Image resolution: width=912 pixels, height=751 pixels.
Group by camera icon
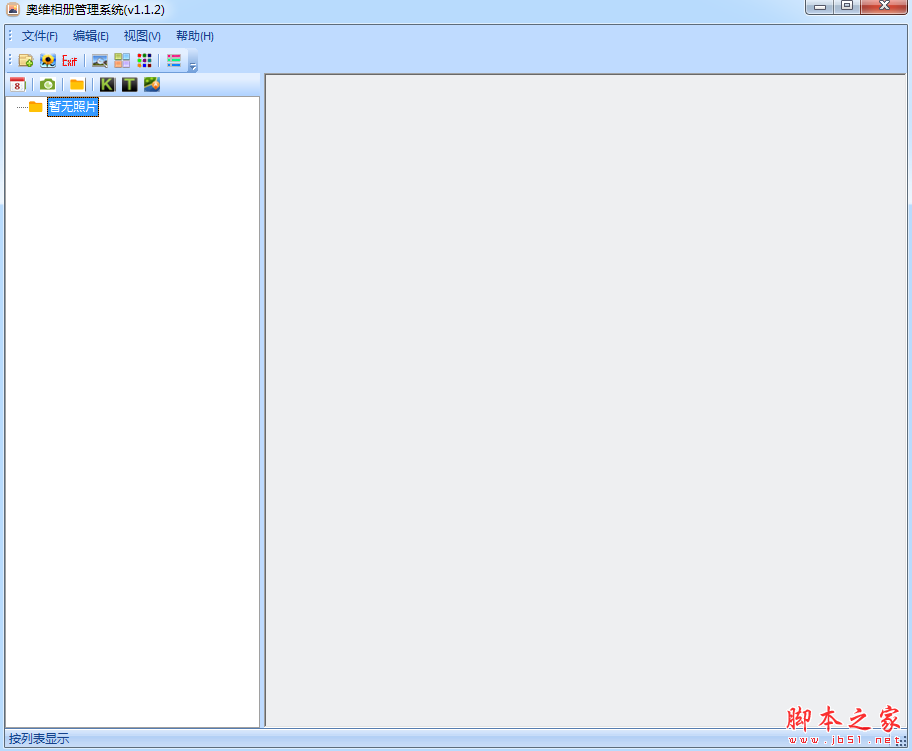pyautogui.click(x=48, y=85)
